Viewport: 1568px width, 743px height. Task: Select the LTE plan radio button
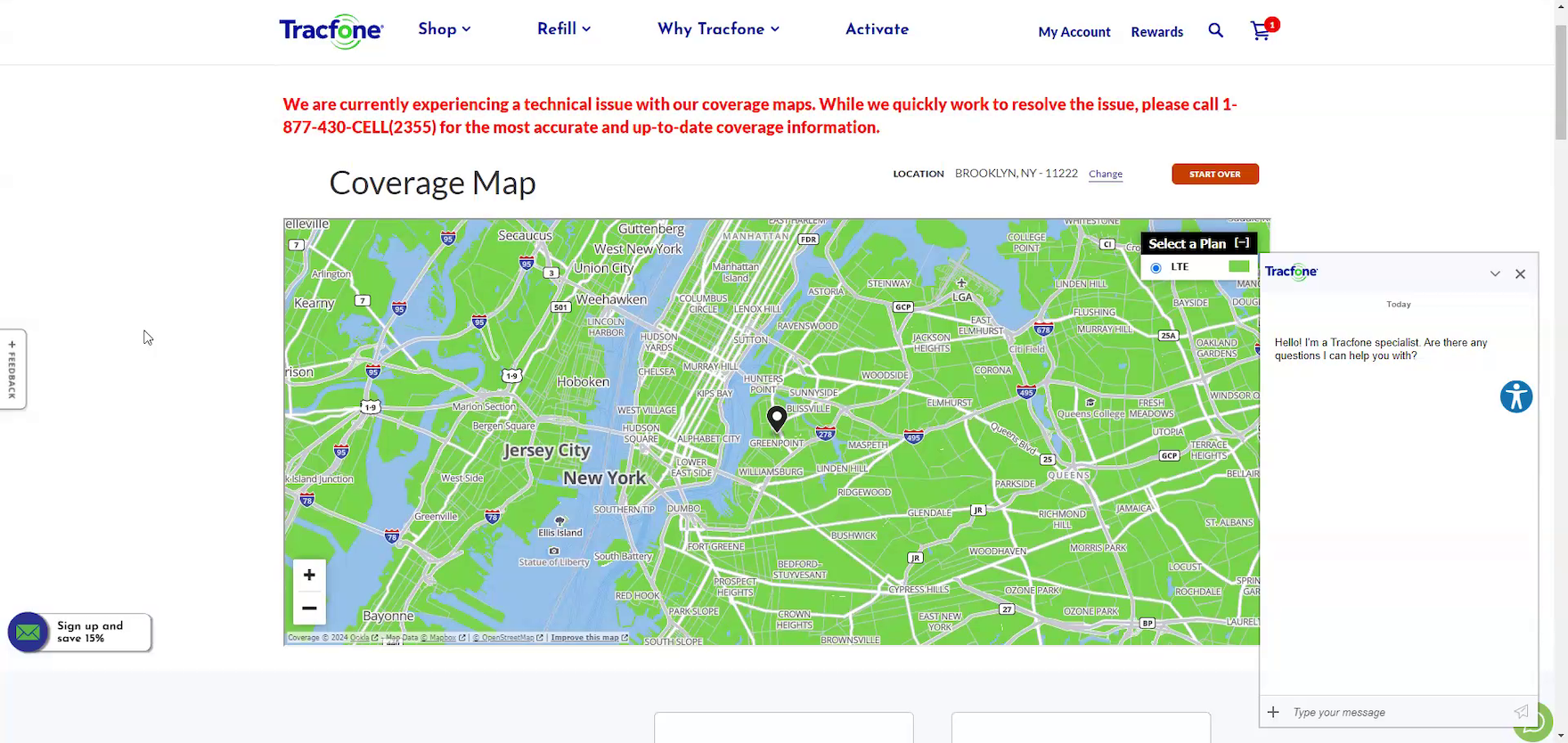tap(1156, 267)
